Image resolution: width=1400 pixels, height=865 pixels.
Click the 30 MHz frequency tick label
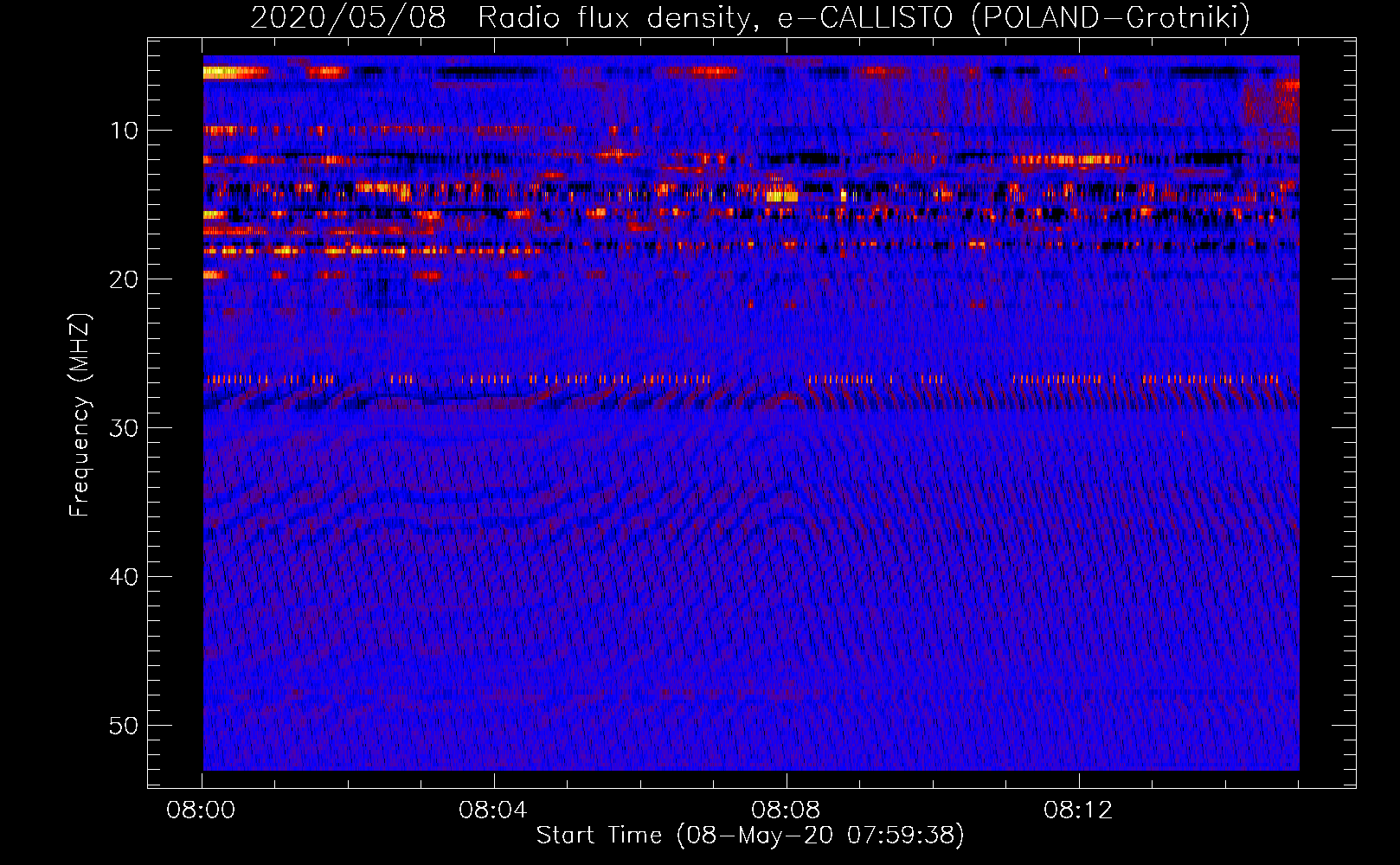[x=125, y=428]
